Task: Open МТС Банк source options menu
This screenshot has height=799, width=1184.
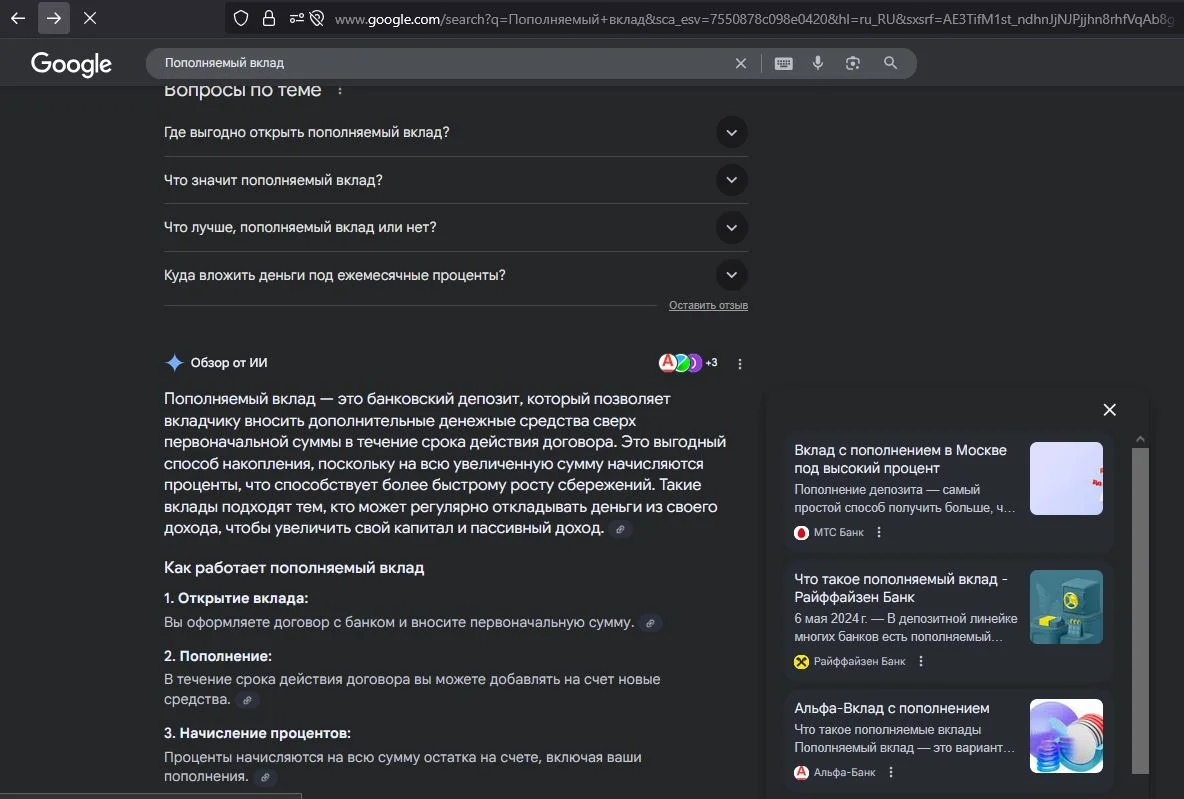Action: (x=879, y=533)
